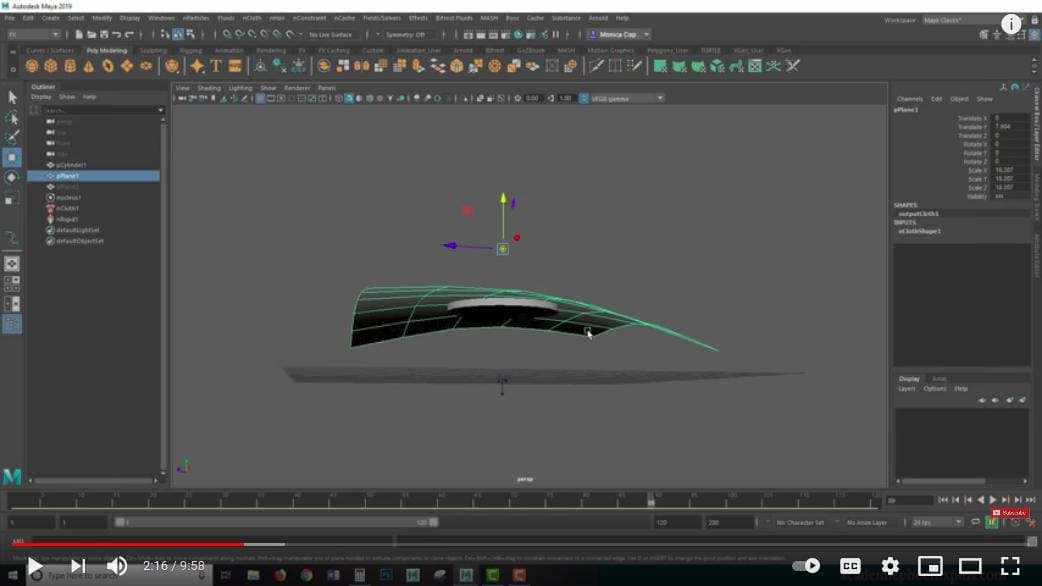
Task: Create a polygon disc from shelf
Action: click(146, 66)
